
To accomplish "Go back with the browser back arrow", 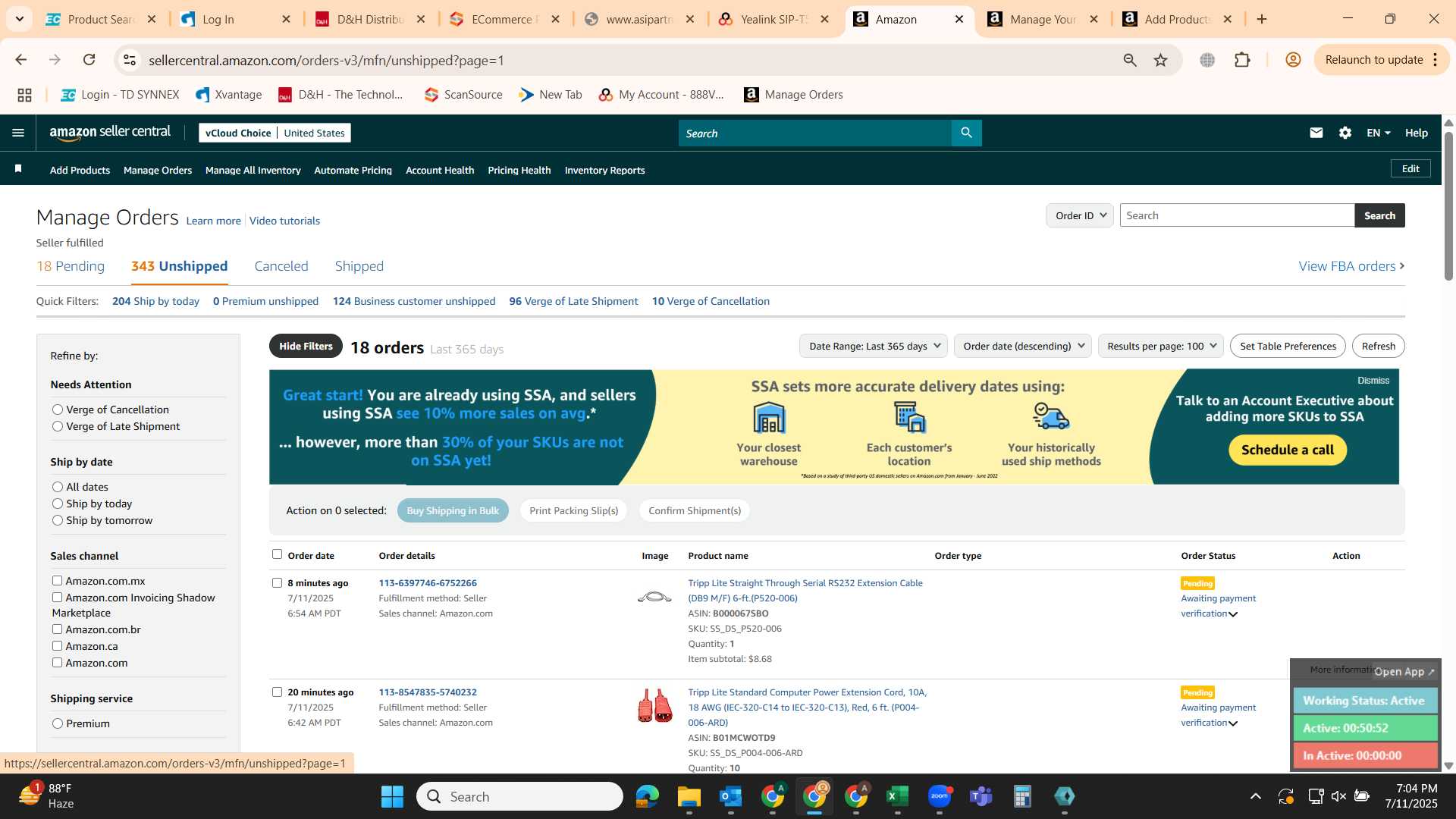I will click(21, 60).
